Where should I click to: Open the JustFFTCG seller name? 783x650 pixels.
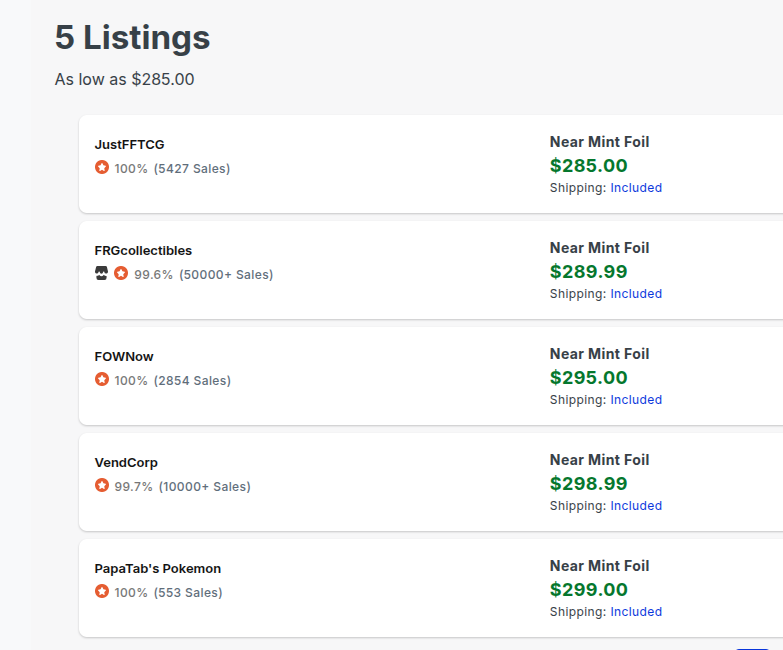click(129, 144)
